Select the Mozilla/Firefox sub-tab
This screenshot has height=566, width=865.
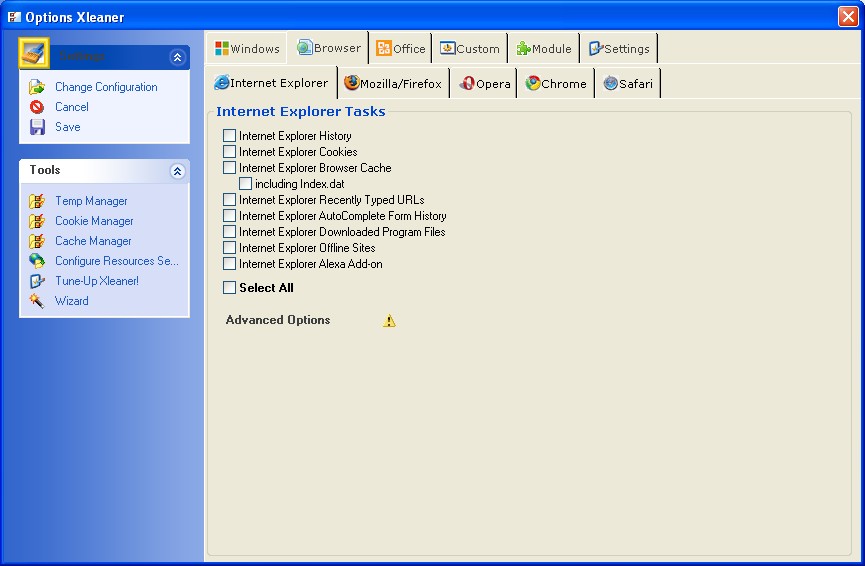(x=393, y=83)
